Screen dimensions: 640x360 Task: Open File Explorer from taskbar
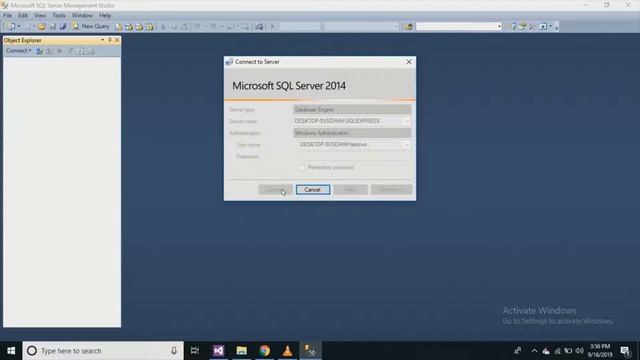pos(242,351)
